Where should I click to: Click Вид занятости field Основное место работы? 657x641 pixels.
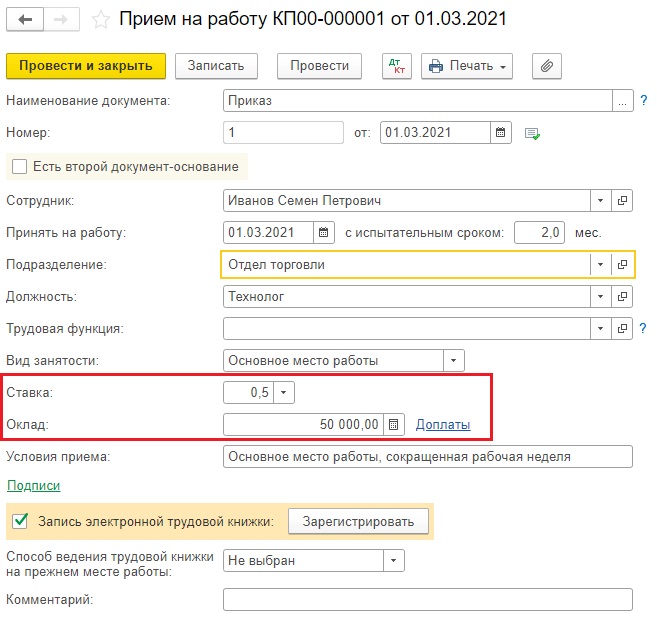[333, 360]
